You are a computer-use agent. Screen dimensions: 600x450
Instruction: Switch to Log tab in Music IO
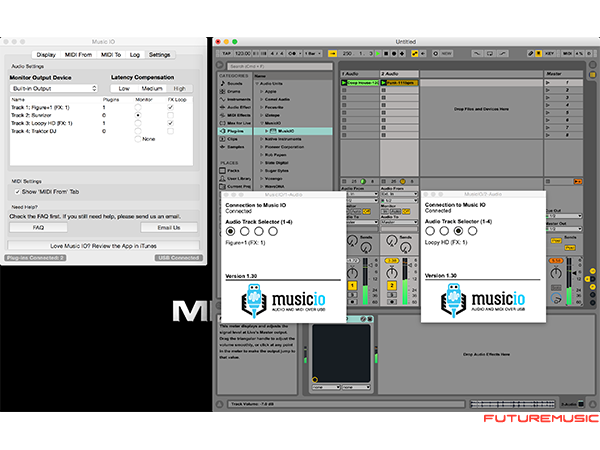(135, 55)
